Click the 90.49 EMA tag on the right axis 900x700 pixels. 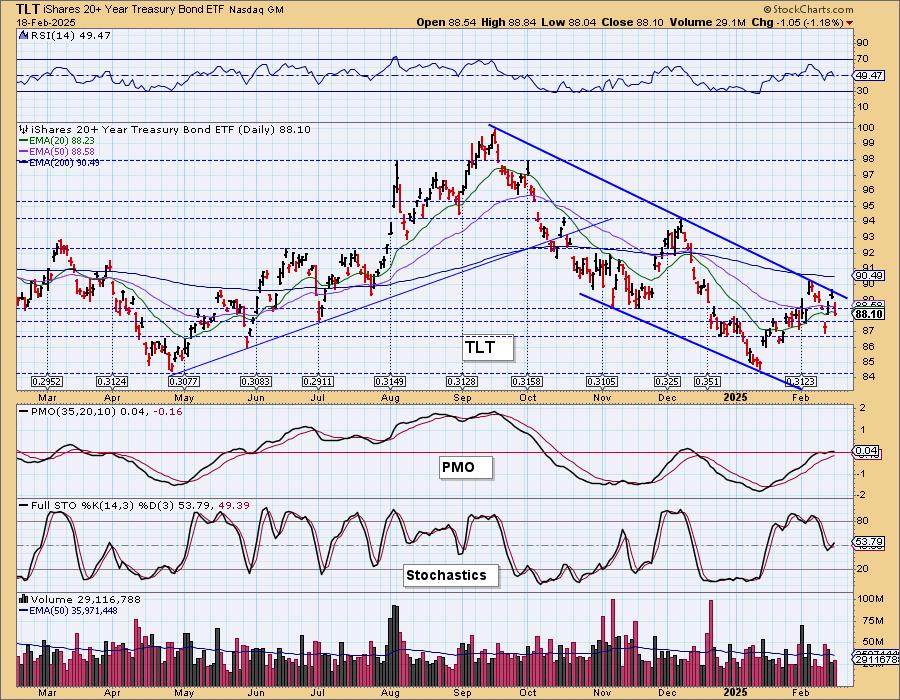pyautogui.click(x=869, y=276)
